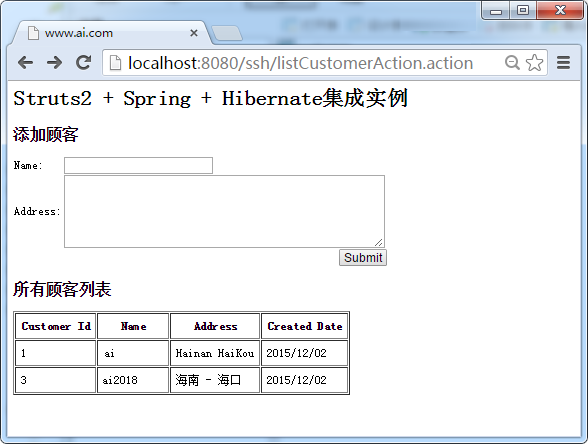Minimize the browser window

[x=496, y=10]
